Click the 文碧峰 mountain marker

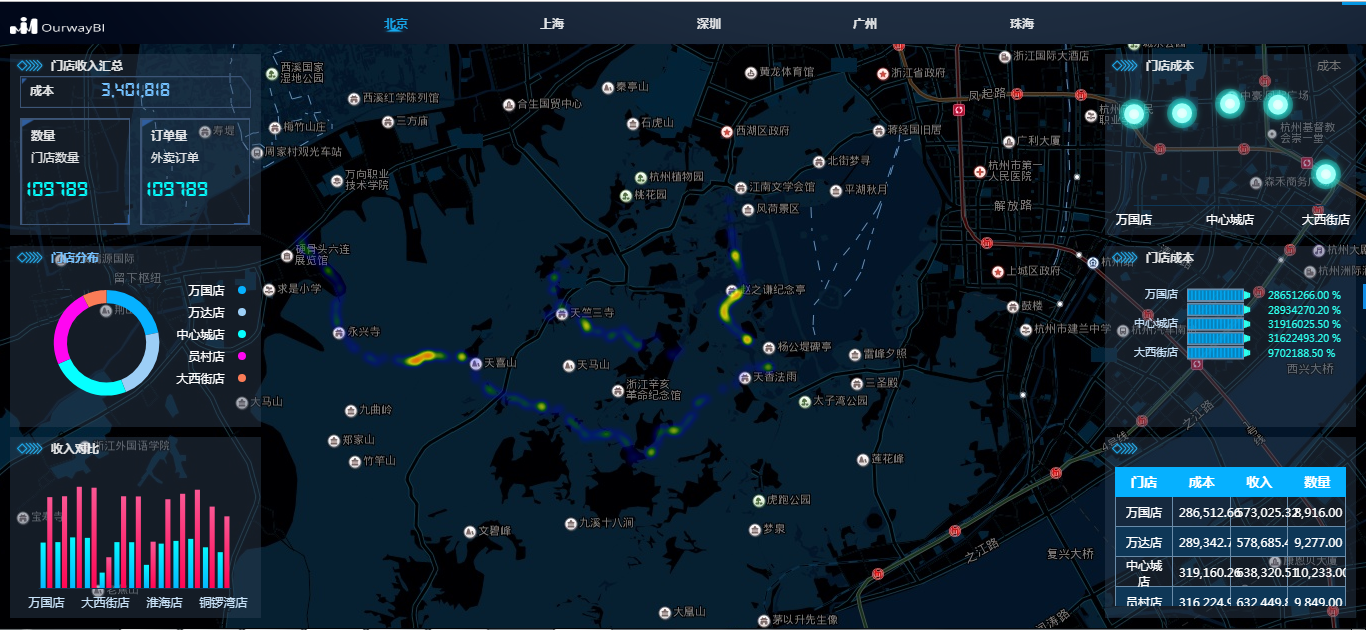(x=470, y=531)
